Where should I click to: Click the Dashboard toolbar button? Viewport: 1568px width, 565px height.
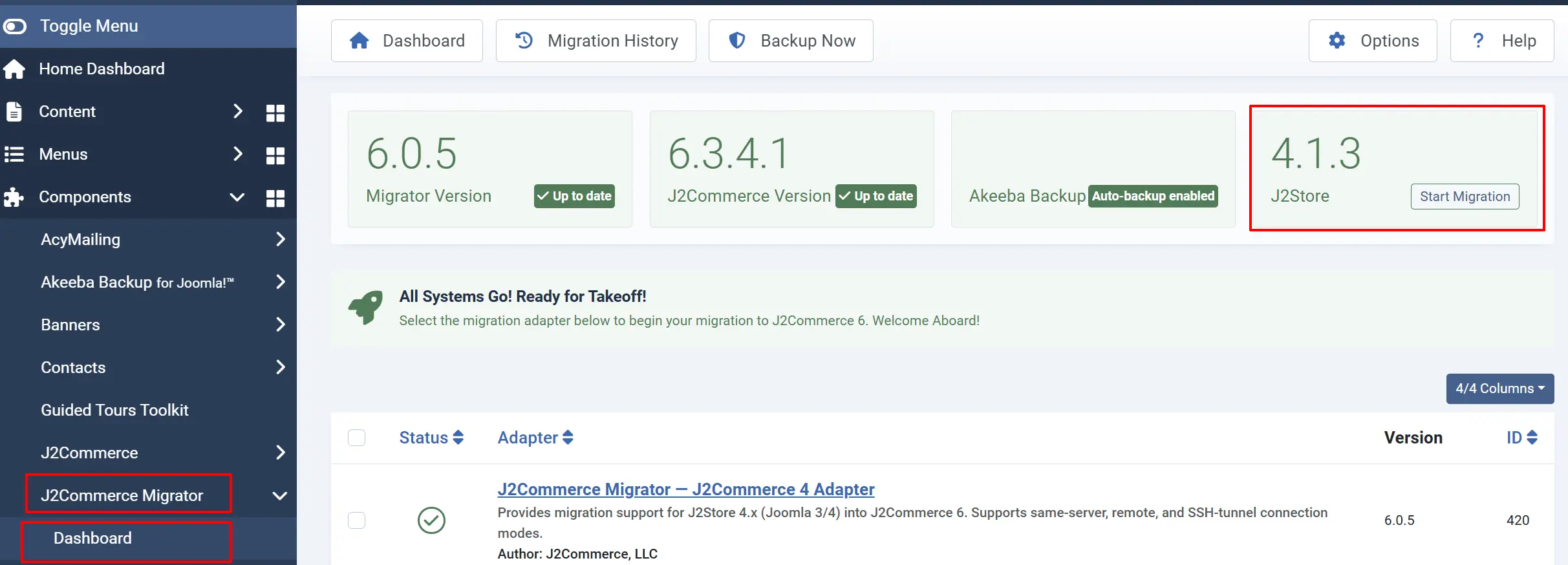pyautogui.click(x=407, y=41)
